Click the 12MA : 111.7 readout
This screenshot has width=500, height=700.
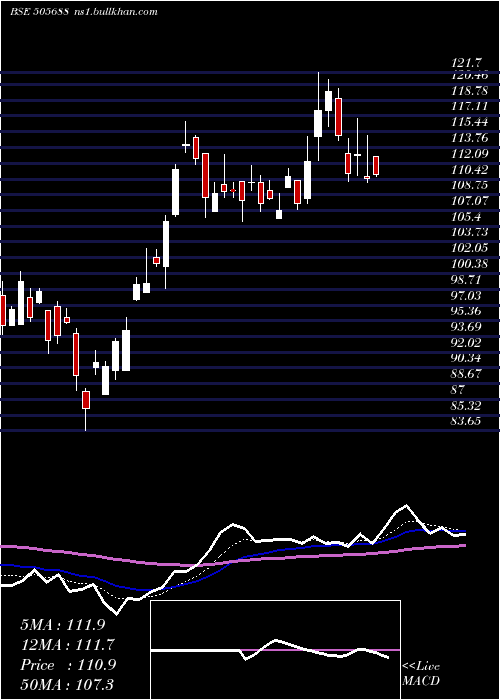coord(67,645)
